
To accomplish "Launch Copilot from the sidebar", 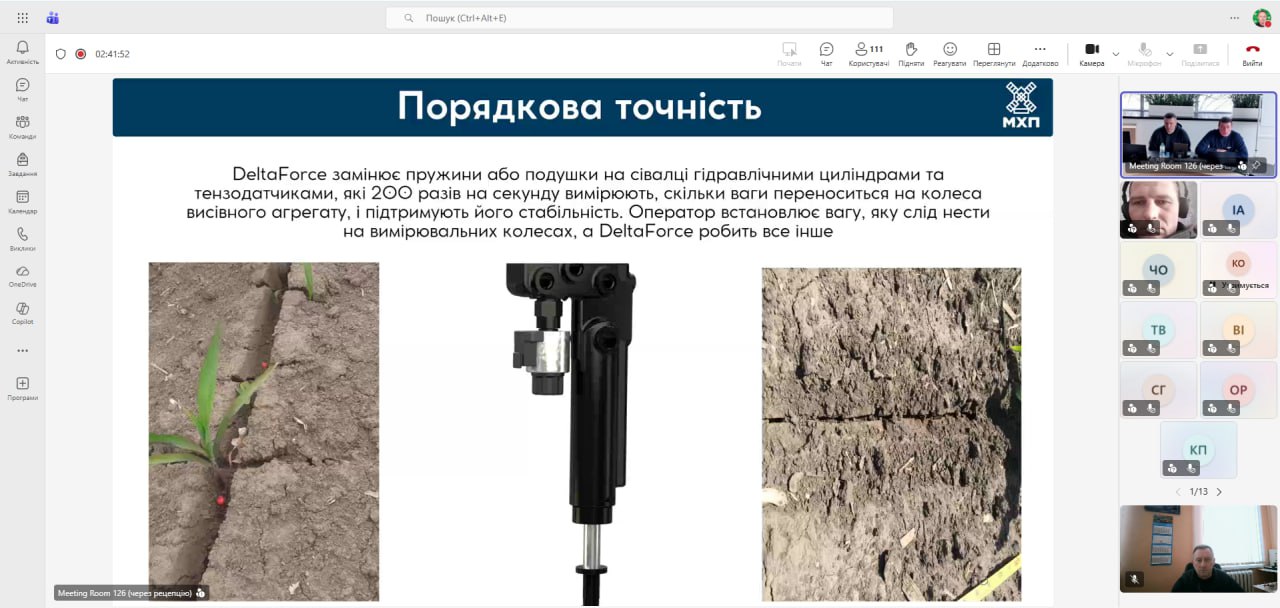I will (x=22, y=313).
